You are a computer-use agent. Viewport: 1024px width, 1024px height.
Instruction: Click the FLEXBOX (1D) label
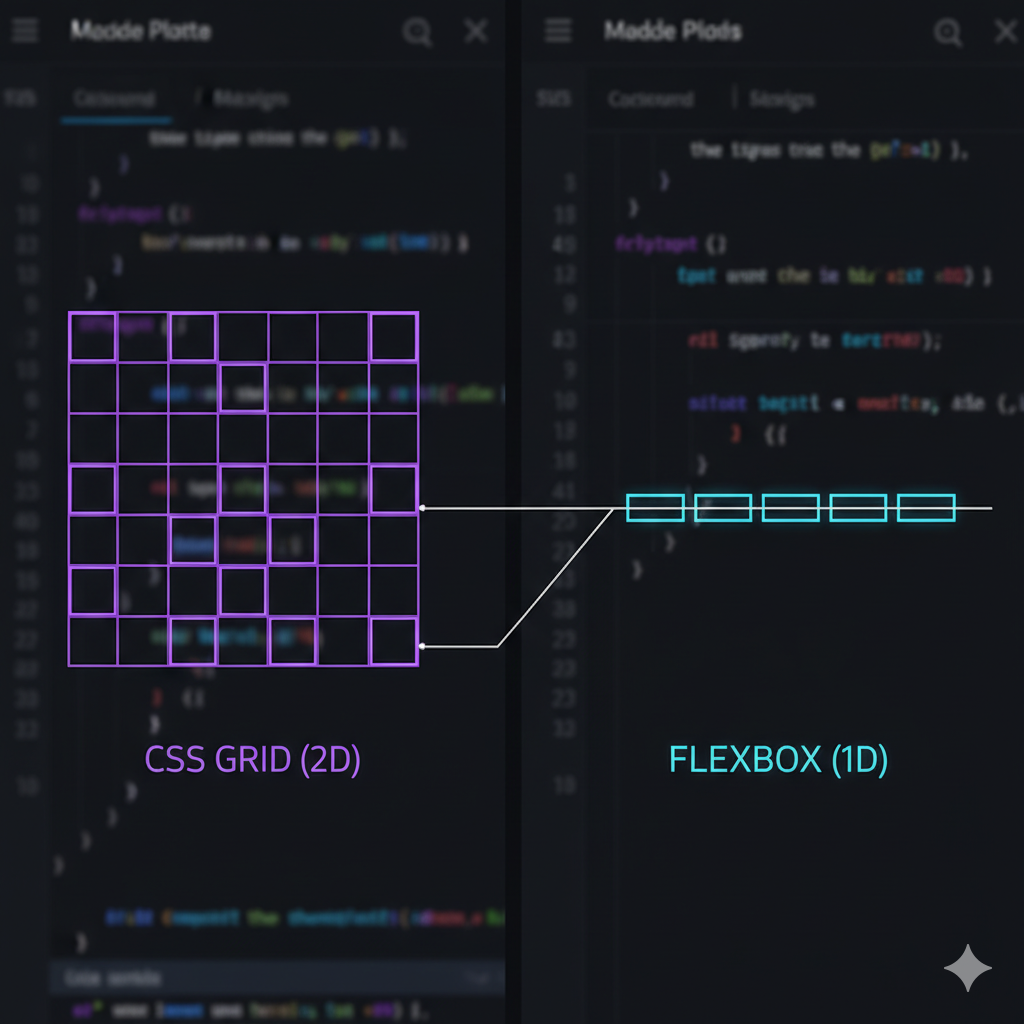point(778,760)
